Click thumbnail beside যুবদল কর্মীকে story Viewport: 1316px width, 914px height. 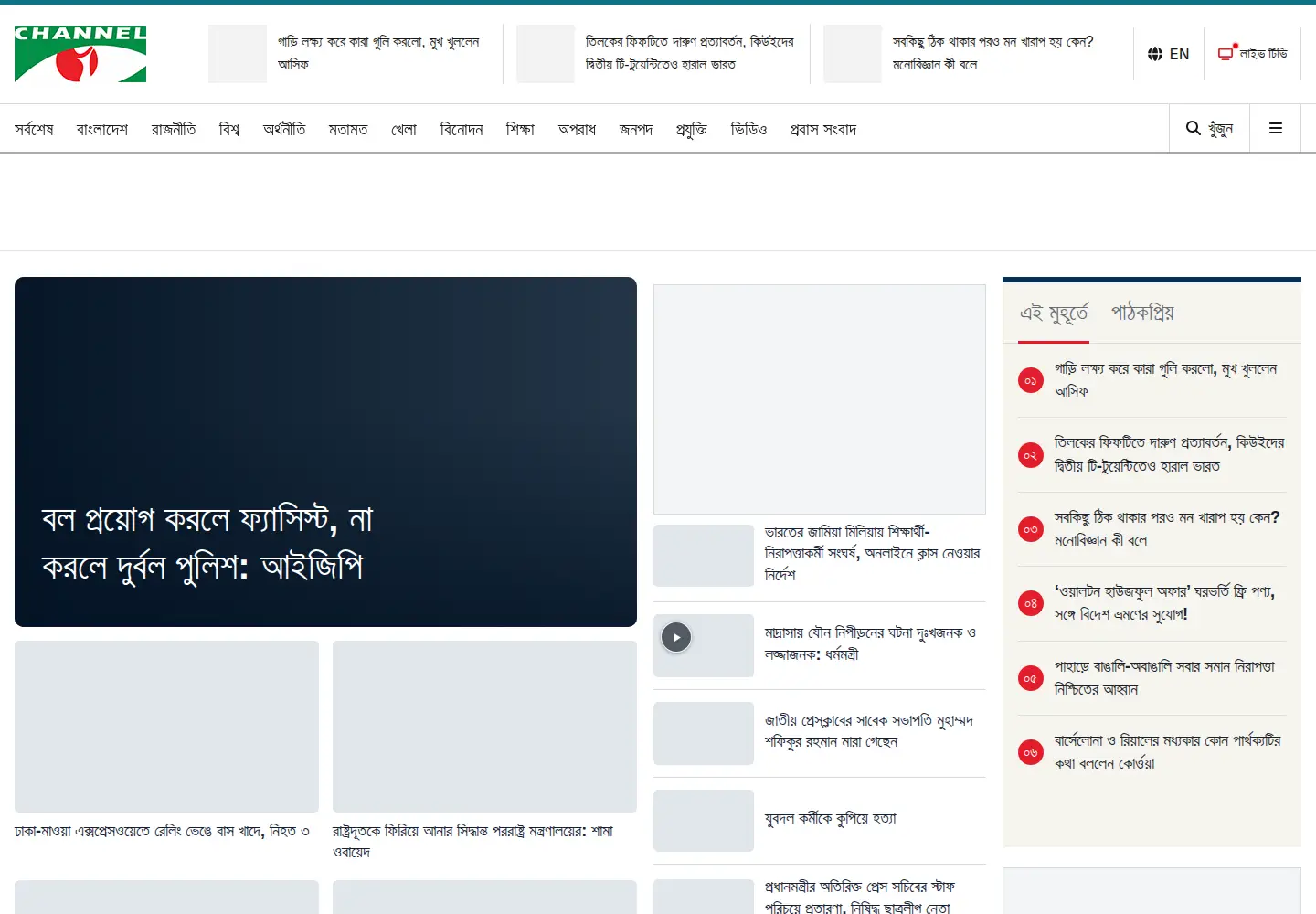704,821
